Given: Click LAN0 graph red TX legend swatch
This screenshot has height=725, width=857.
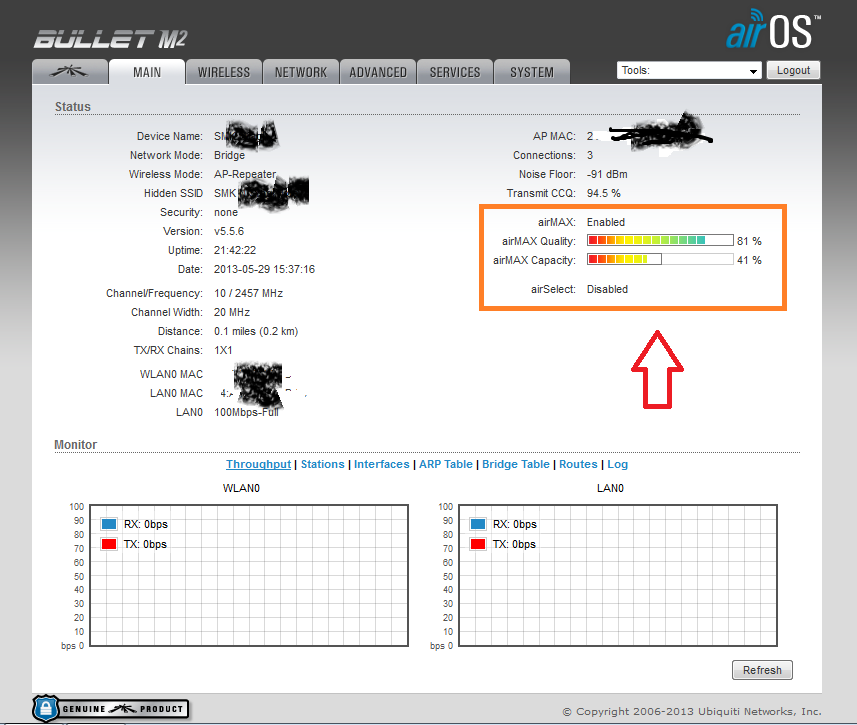Looking at the screenshot, I should point(478,544).
